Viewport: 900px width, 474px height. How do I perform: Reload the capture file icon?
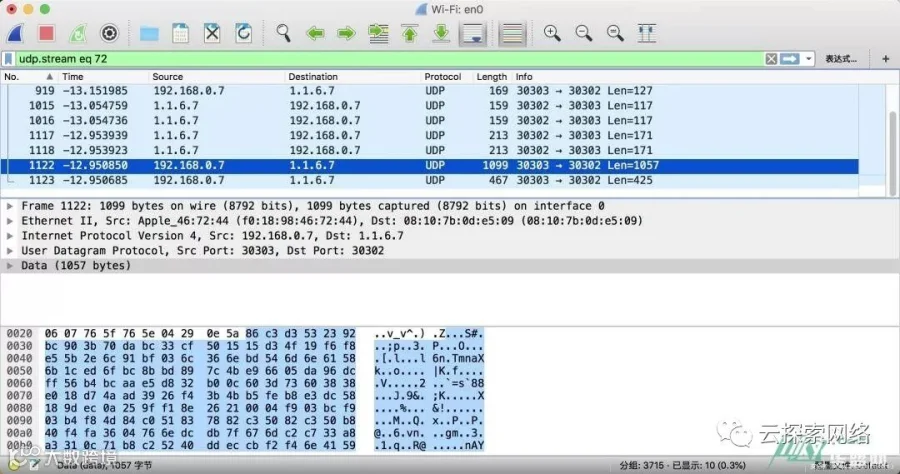[x=243, y=33]
